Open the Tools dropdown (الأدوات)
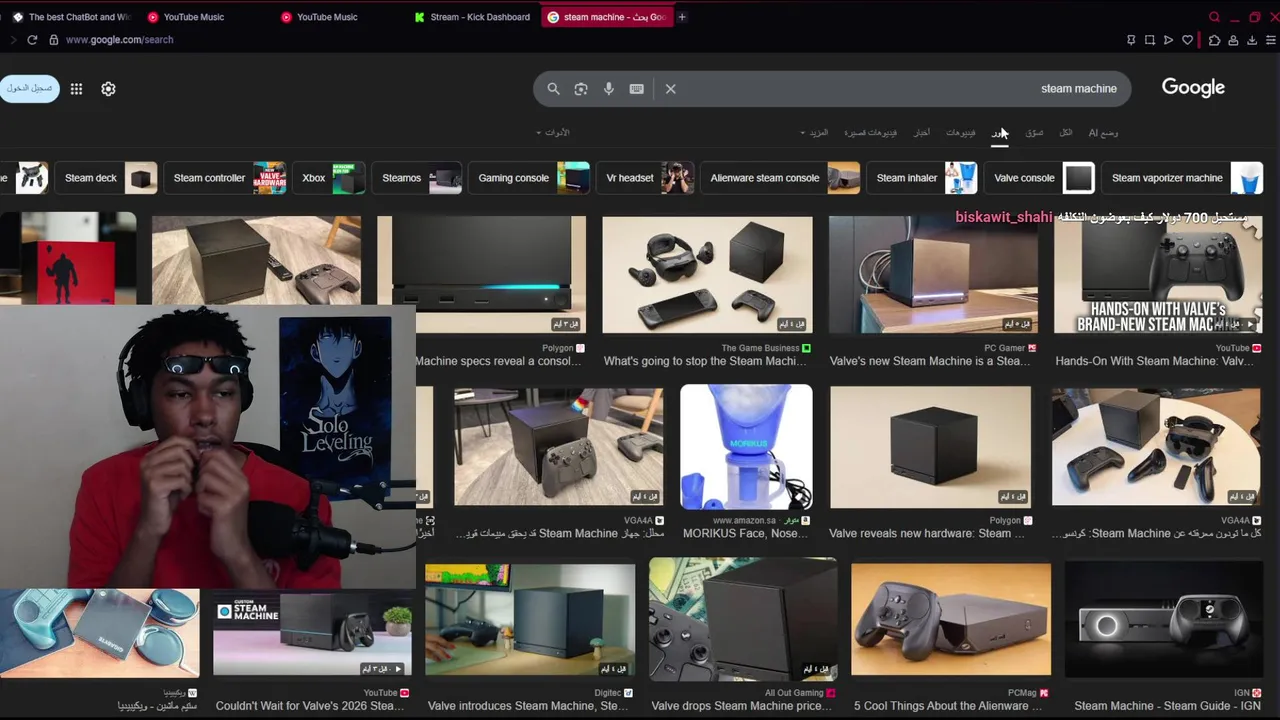Image resolution: width=1280 pixels, height=720 pixels. coord(553,133)
